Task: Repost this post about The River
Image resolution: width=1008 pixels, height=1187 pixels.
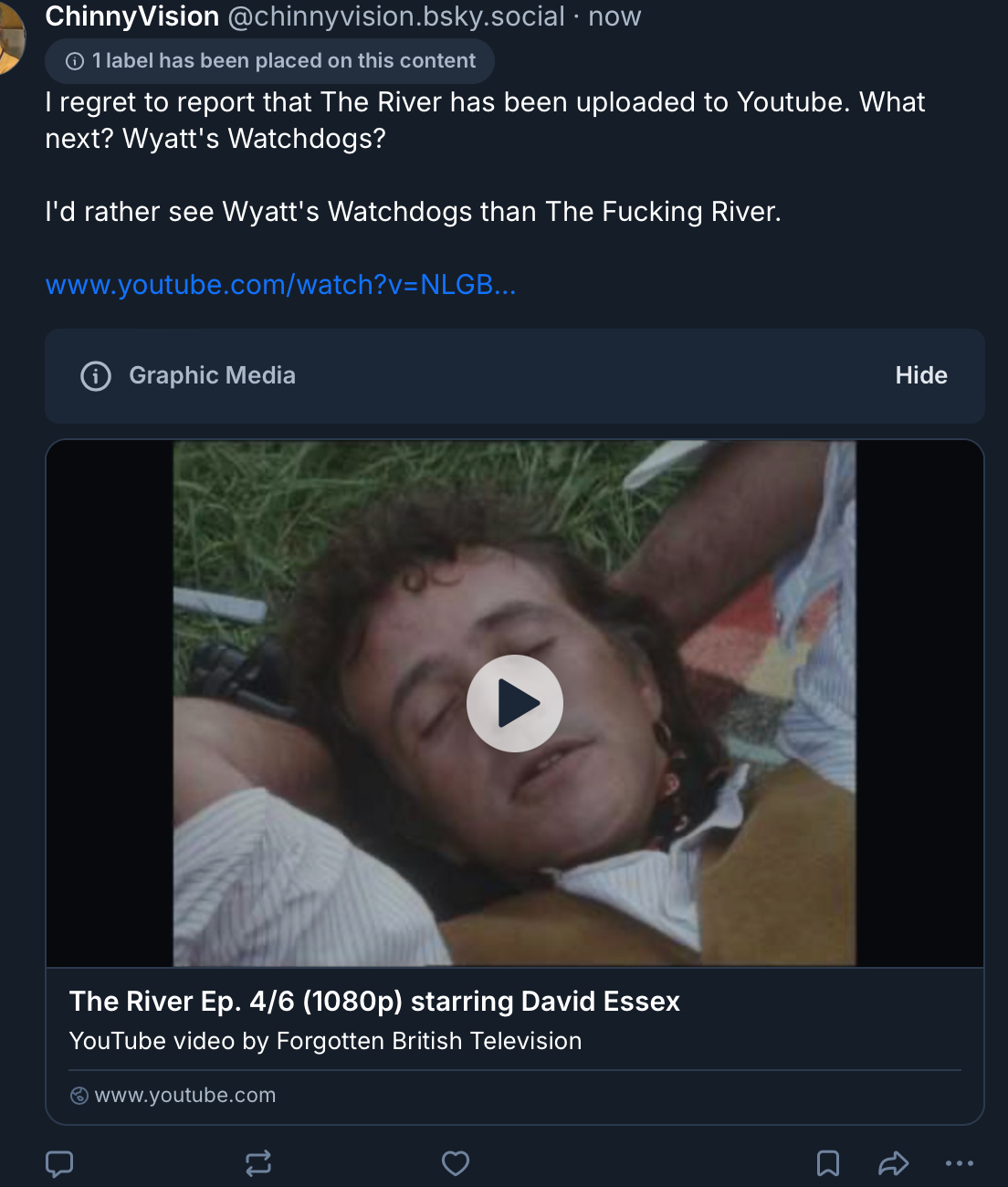Action: pos(258,1163)
